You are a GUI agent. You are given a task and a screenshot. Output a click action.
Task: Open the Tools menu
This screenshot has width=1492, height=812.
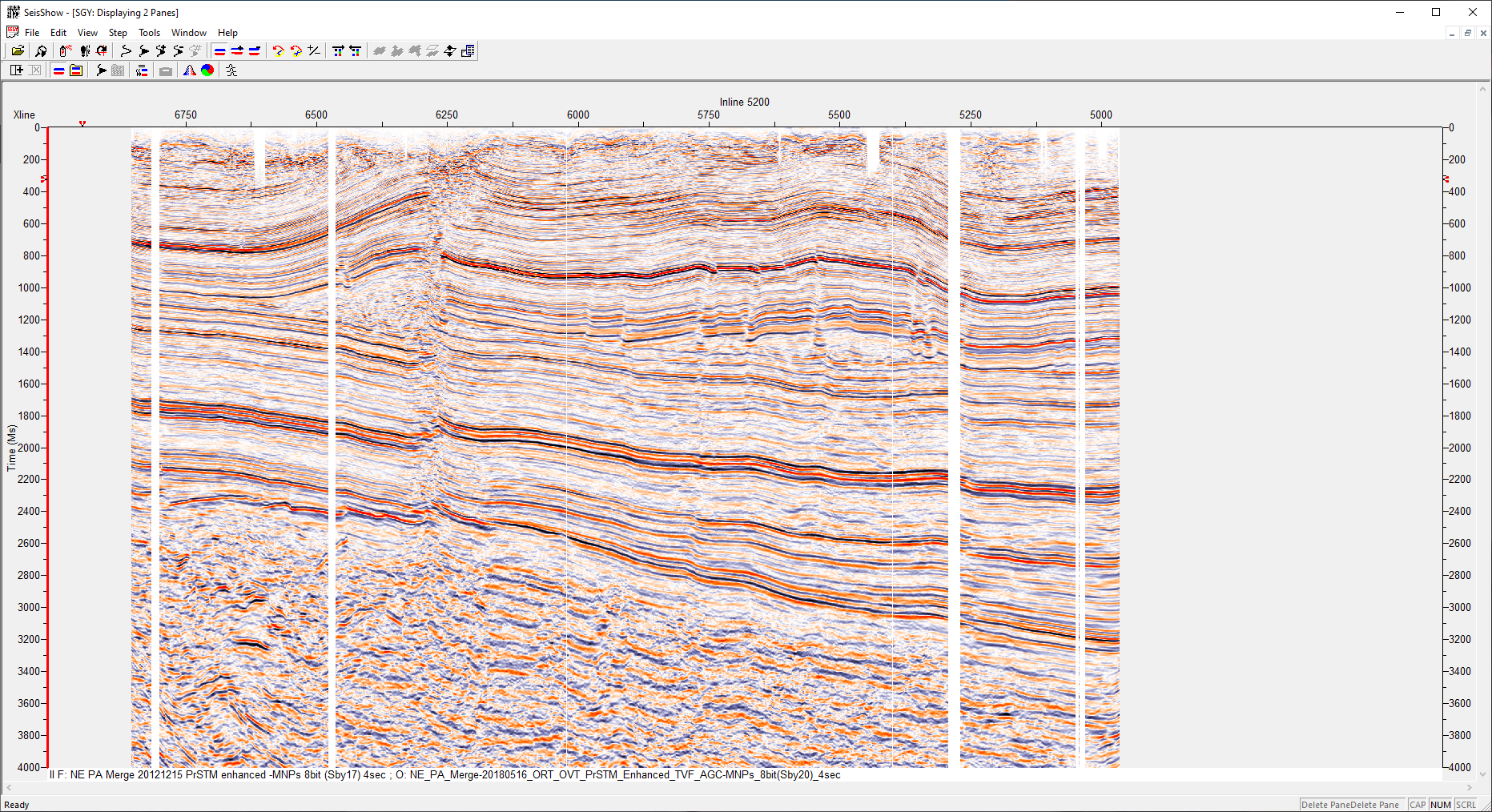point(149,33)
